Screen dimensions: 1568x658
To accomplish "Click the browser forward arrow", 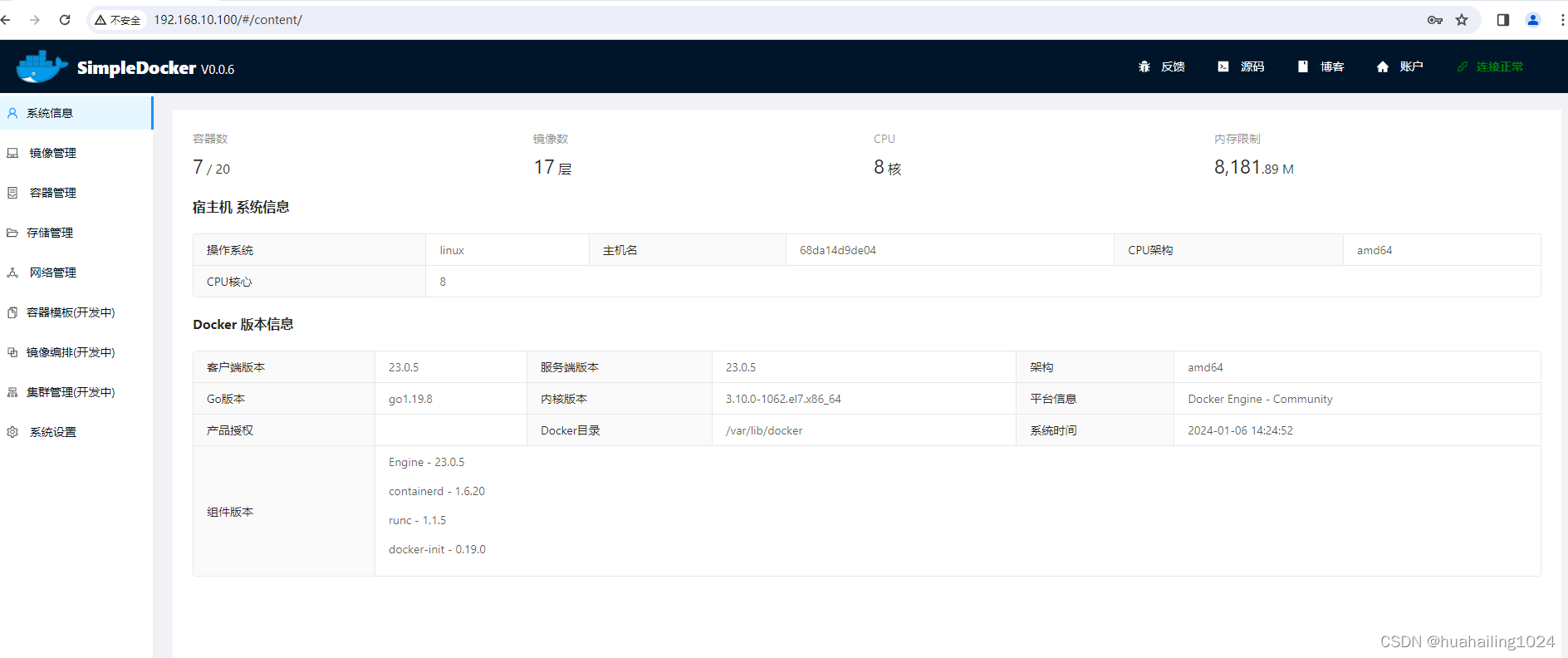I will 35,20.
